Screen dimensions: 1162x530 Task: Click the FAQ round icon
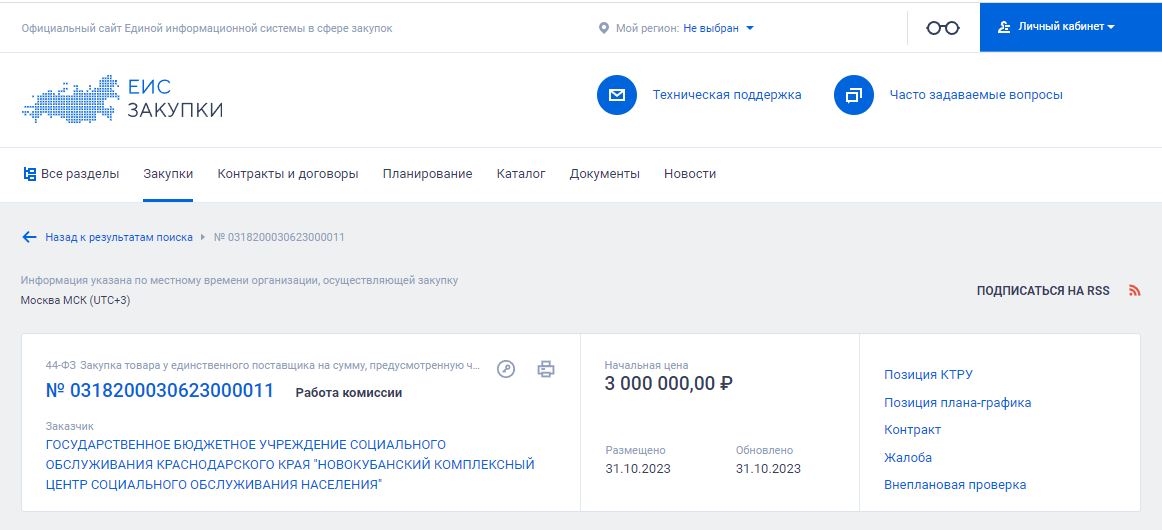tap(854, 95)
